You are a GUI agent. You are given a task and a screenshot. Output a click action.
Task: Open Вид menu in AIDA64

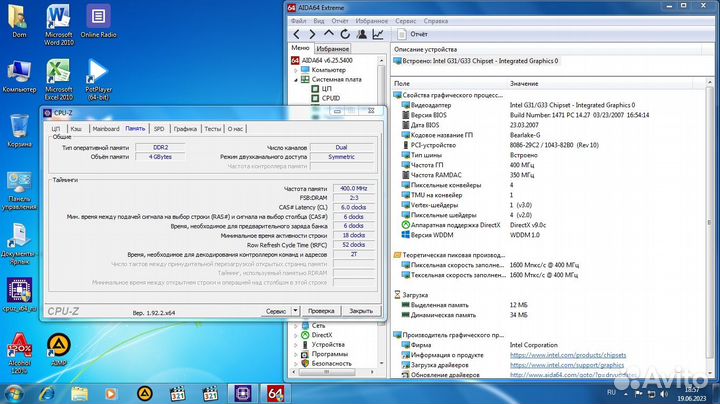pyautogui.click(x=319, y=21)
